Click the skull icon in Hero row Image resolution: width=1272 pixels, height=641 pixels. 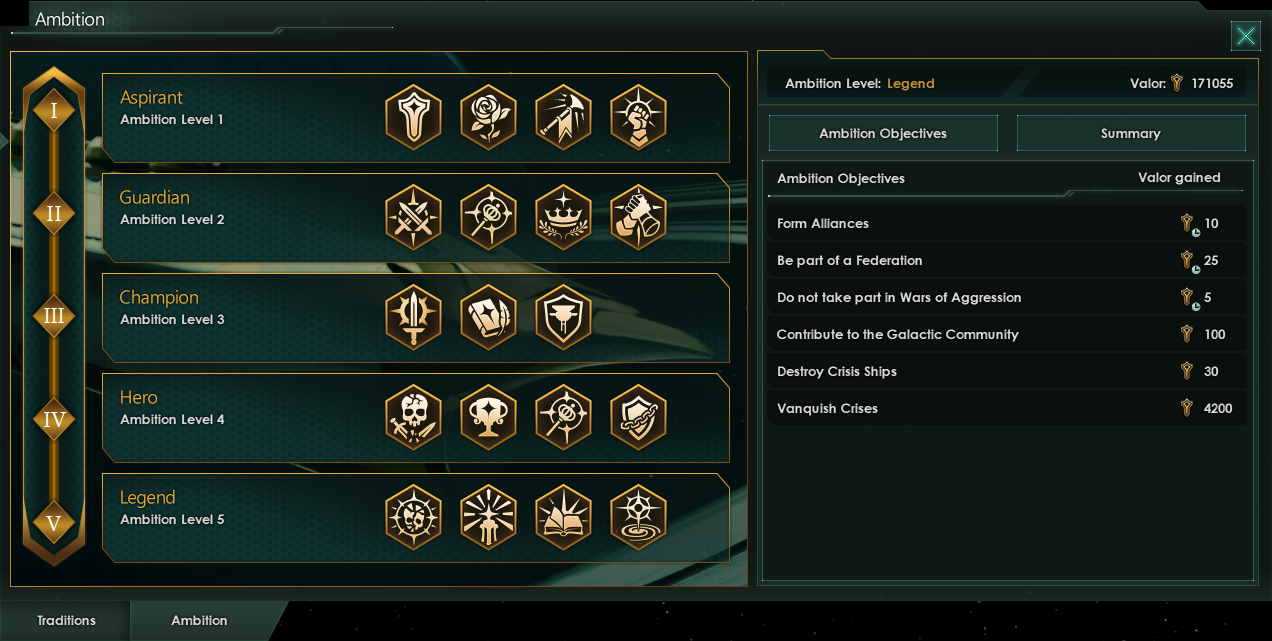tap(413, 417)
